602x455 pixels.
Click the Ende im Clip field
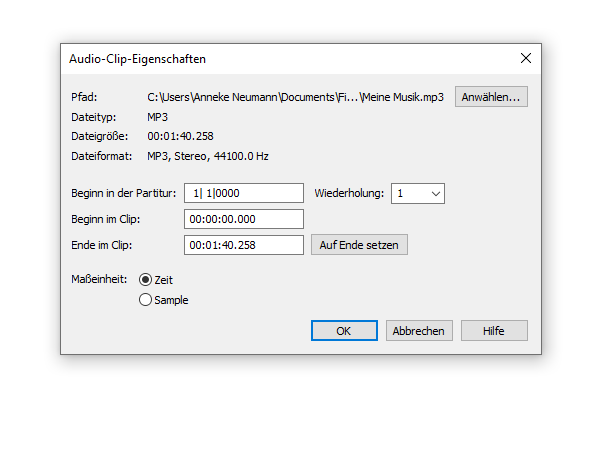click(x=244, y=245)
